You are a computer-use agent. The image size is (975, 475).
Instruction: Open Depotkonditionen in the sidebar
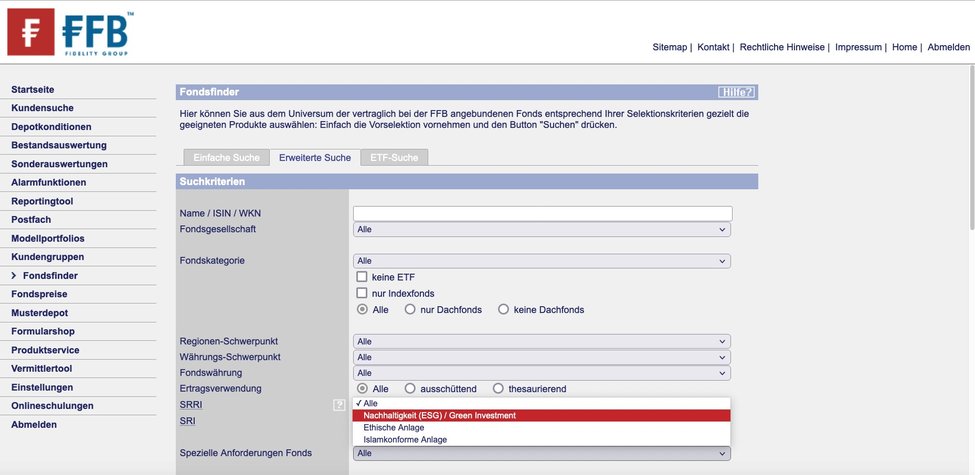pyautogui.click(x=51, y=127)
